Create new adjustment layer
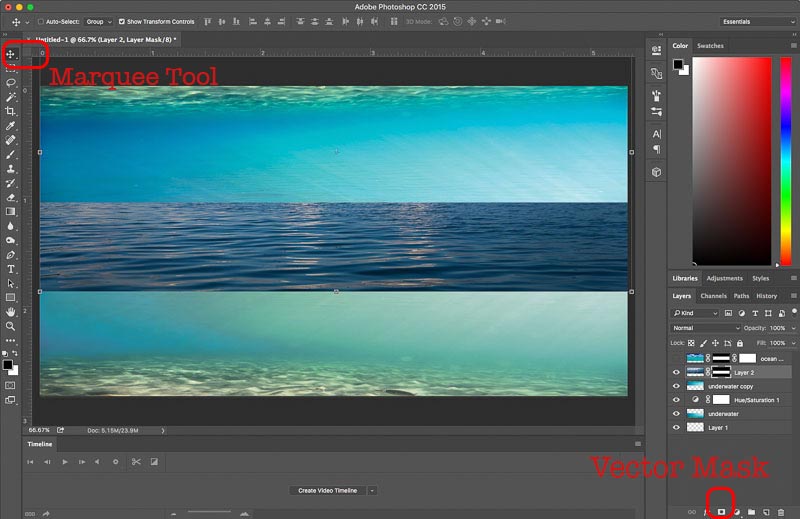This screenshot has width=800, height=519. pyautogui.click(x=737, y=512)
